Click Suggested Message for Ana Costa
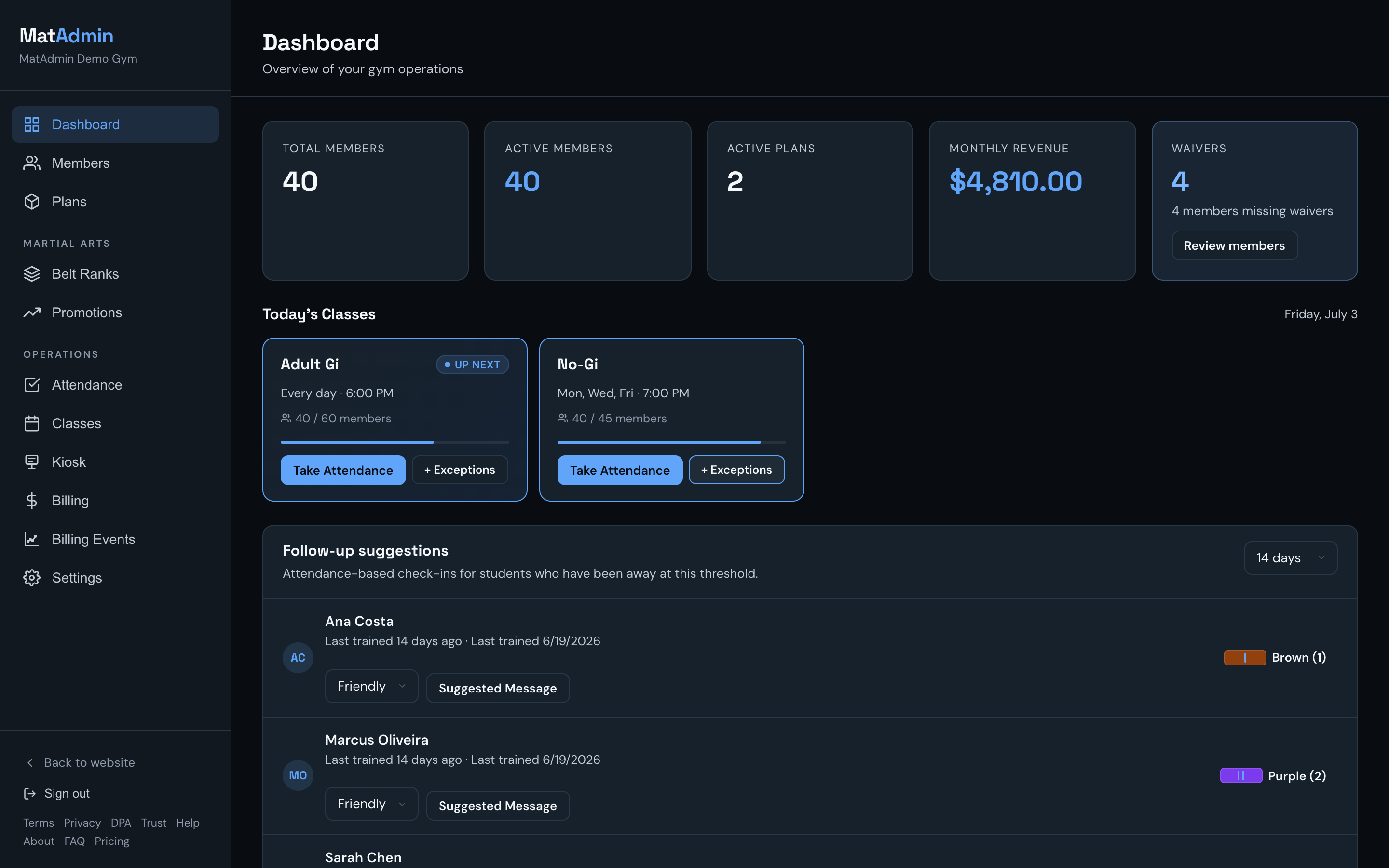1389x868 pixels. [x=498, y=688]
